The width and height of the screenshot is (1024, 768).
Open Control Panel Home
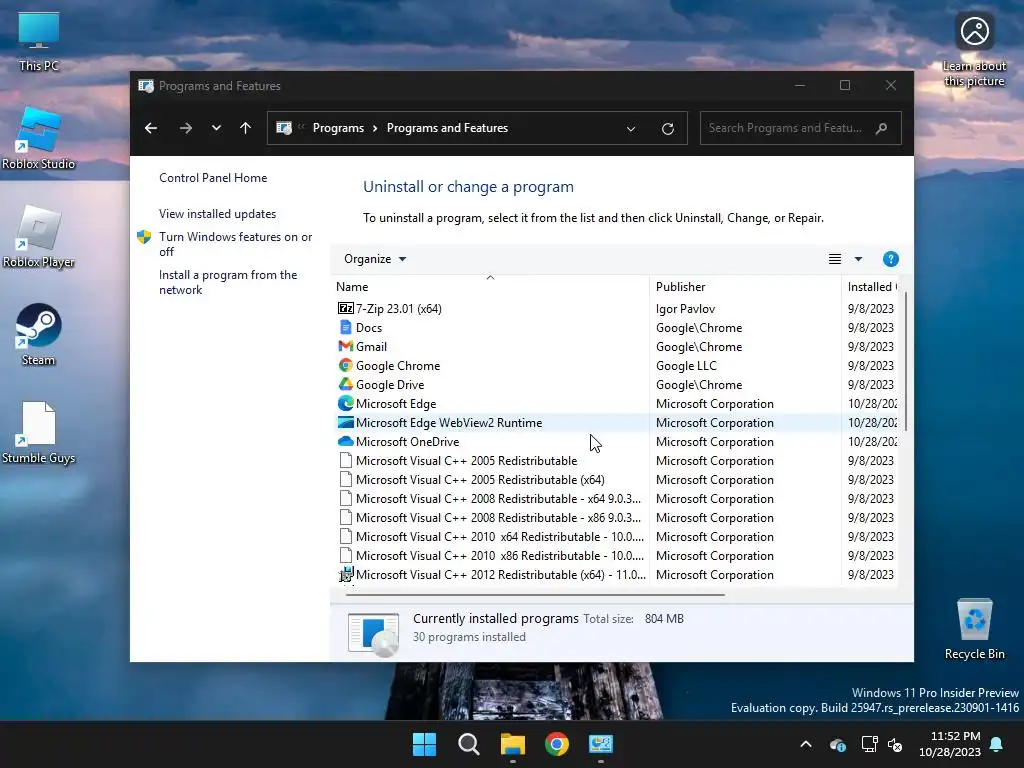click(x=213, y=178)
